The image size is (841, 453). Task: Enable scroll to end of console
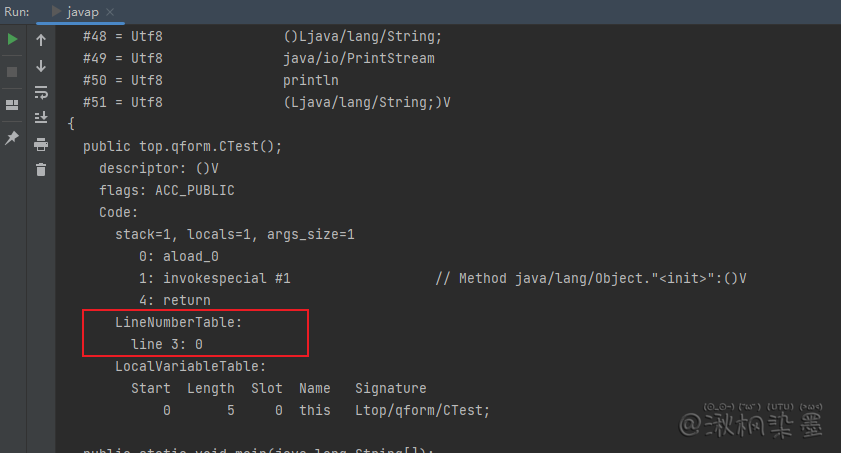(41, 118)
